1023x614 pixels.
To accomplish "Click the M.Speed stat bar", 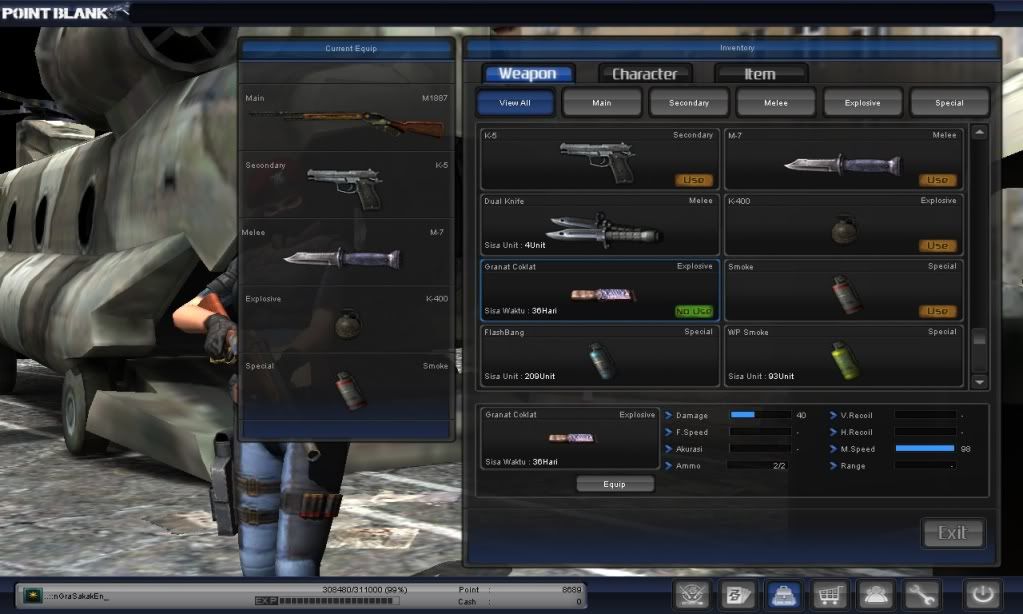I will pyautogui.click(x=925, y=448).
